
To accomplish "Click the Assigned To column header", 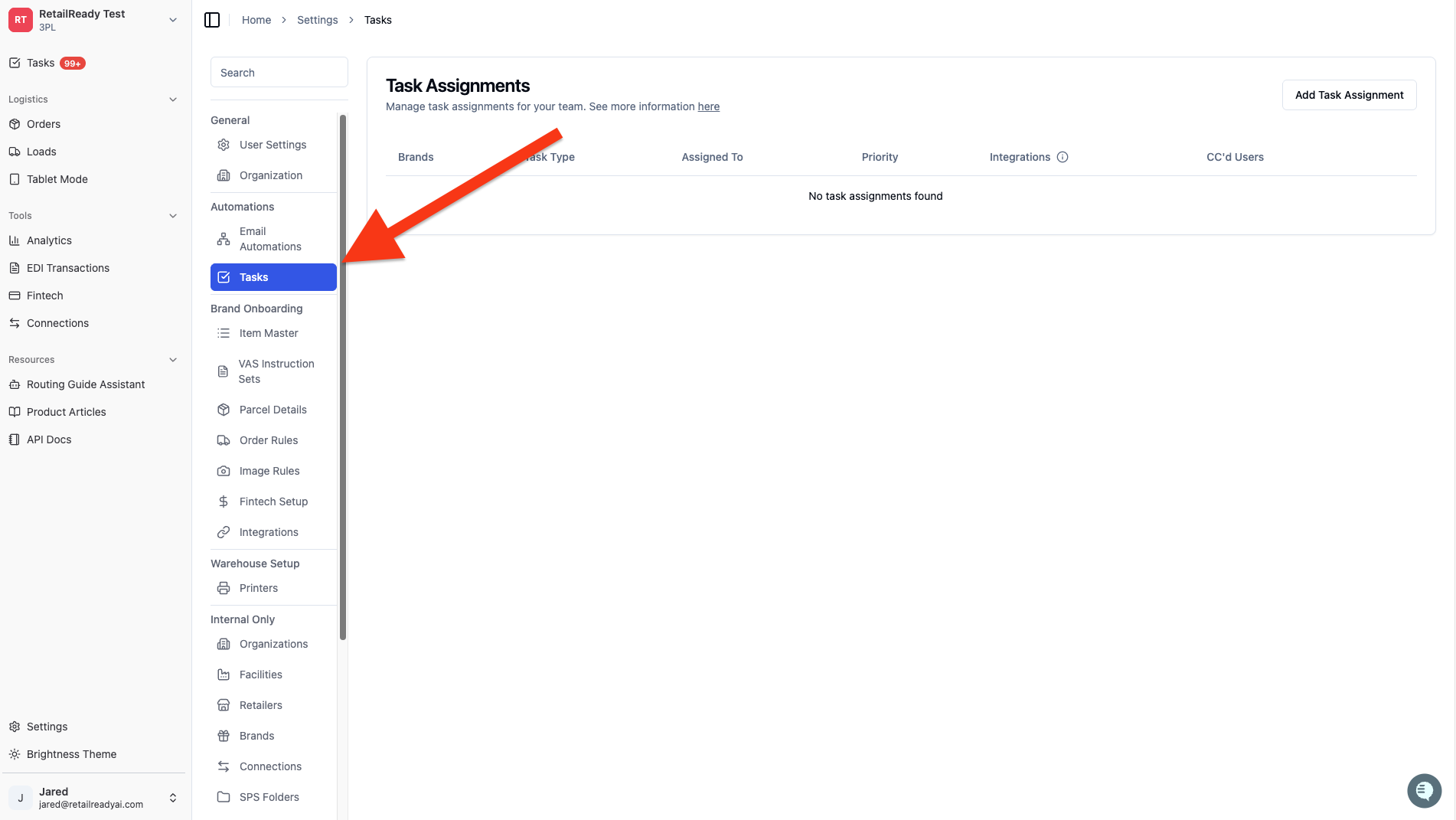I will pos(712,157).
